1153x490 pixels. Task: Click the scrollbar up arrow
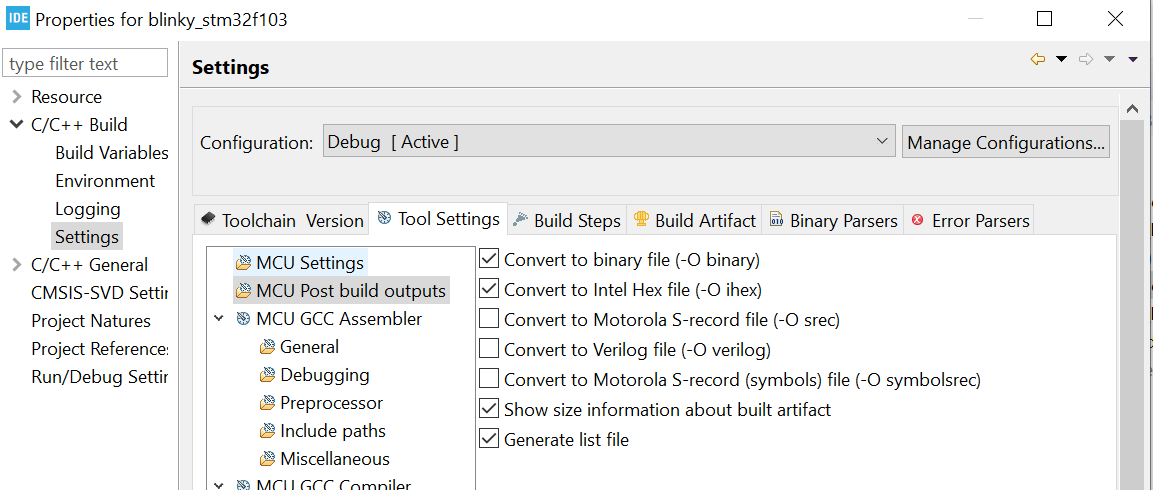1132,108
